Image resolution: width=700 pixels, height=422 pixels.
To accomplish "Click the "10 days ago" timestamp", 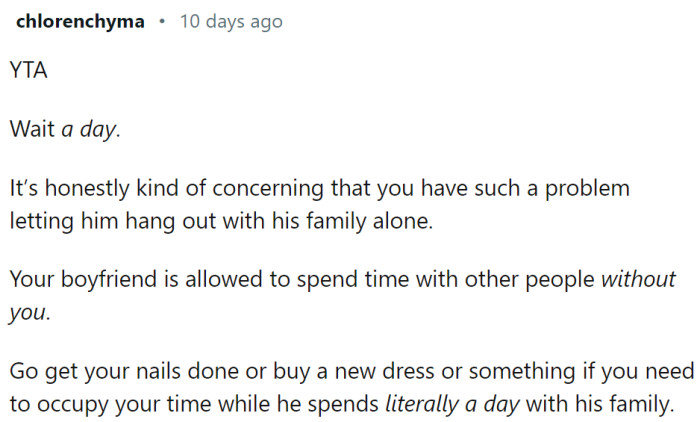I will click(x=231, y=22).
